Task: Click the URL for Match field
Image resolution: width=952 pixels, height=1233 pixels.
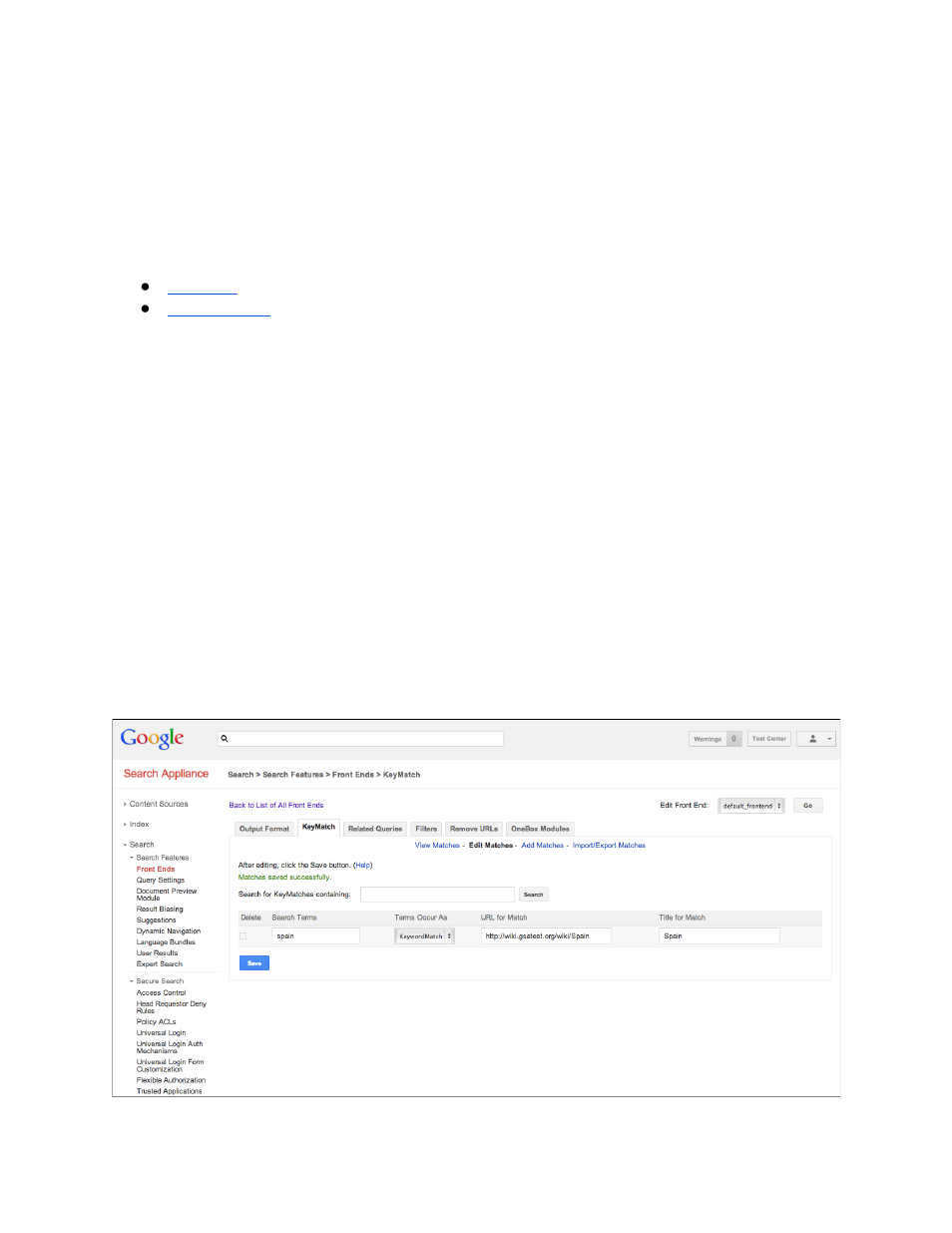Action: tap(546, 936)
